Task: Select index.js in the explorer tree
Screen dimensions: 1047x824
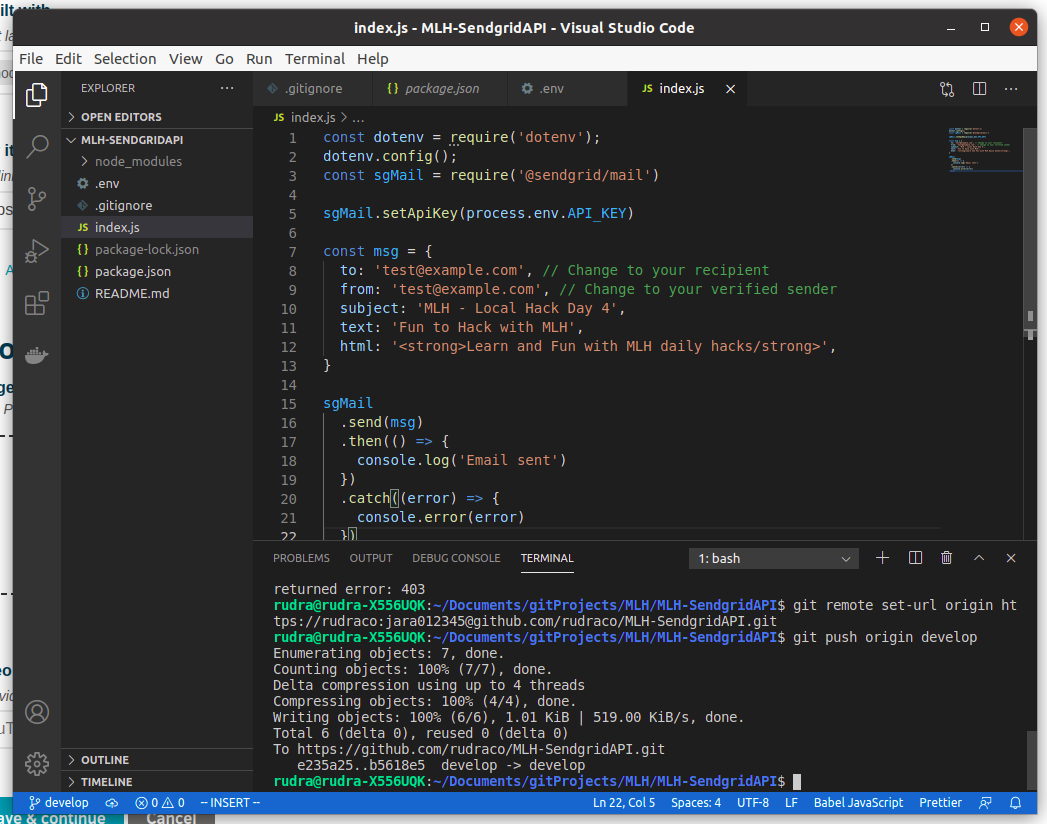Action: point(157,228)
